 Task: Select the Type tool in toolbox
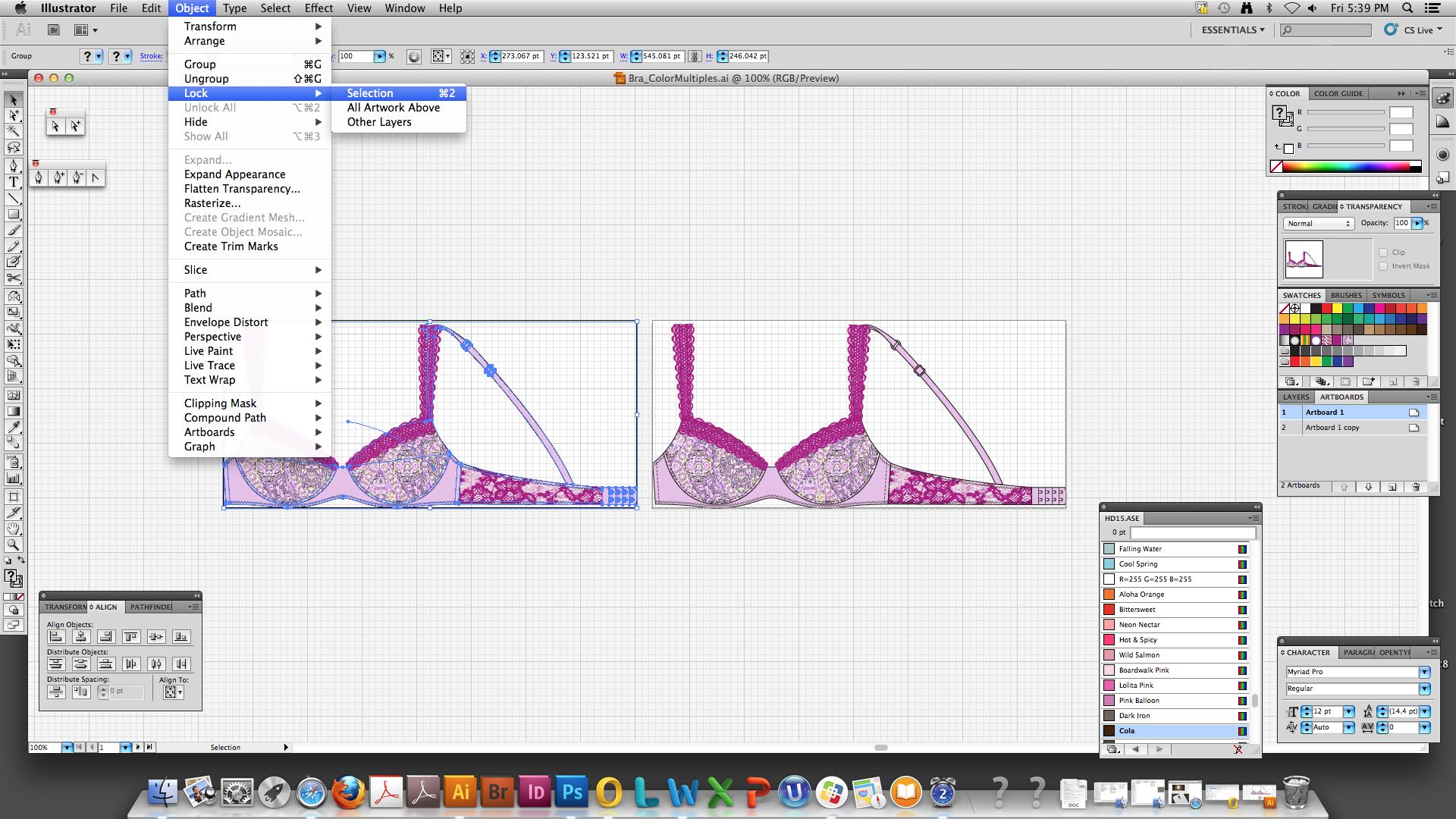pos(13,182)
